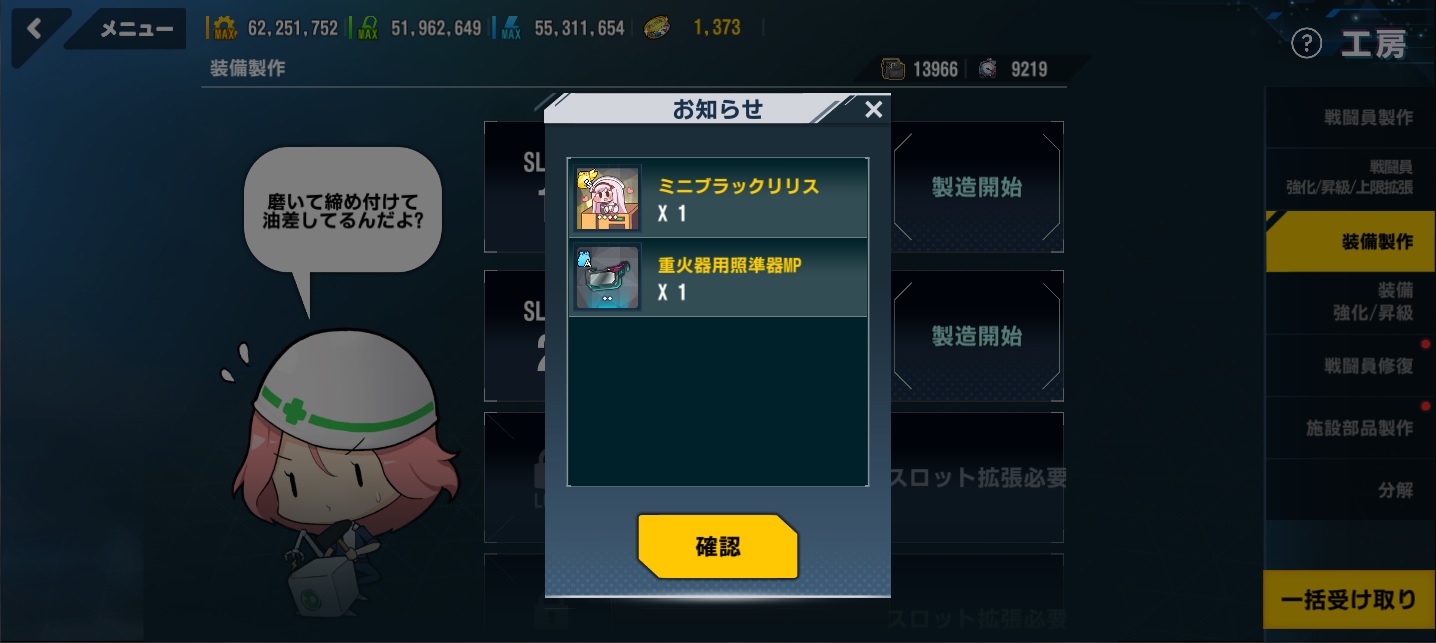Switch to 戦闘員 強化/昇級/上限拡張 tab
Image resolution: width=1436 pixels, height=643 pixels.
[1350, 178]
